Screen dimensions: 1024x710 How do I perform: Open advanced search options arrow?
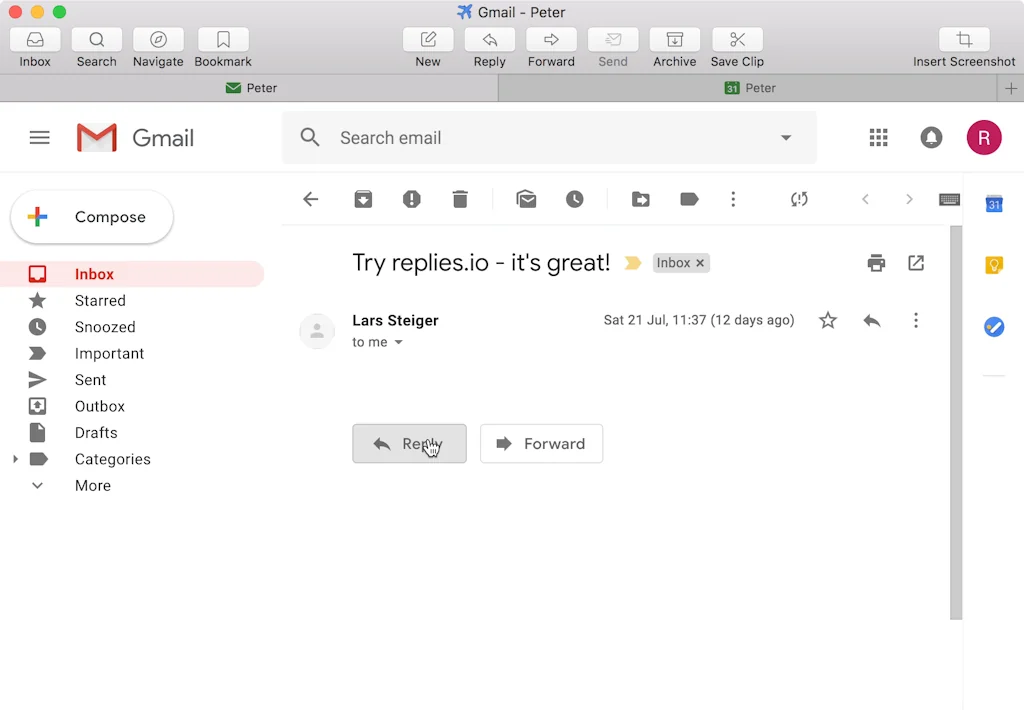pos(786,137)
